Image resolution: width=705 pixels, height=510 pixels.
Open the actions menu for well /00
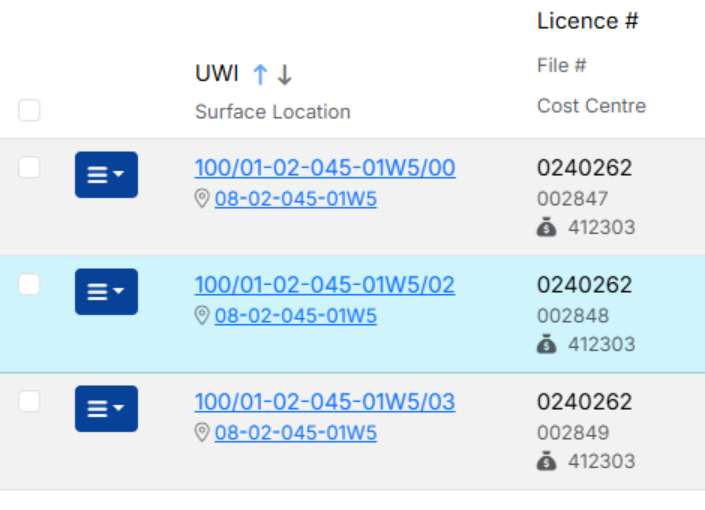tap(106, 175)
